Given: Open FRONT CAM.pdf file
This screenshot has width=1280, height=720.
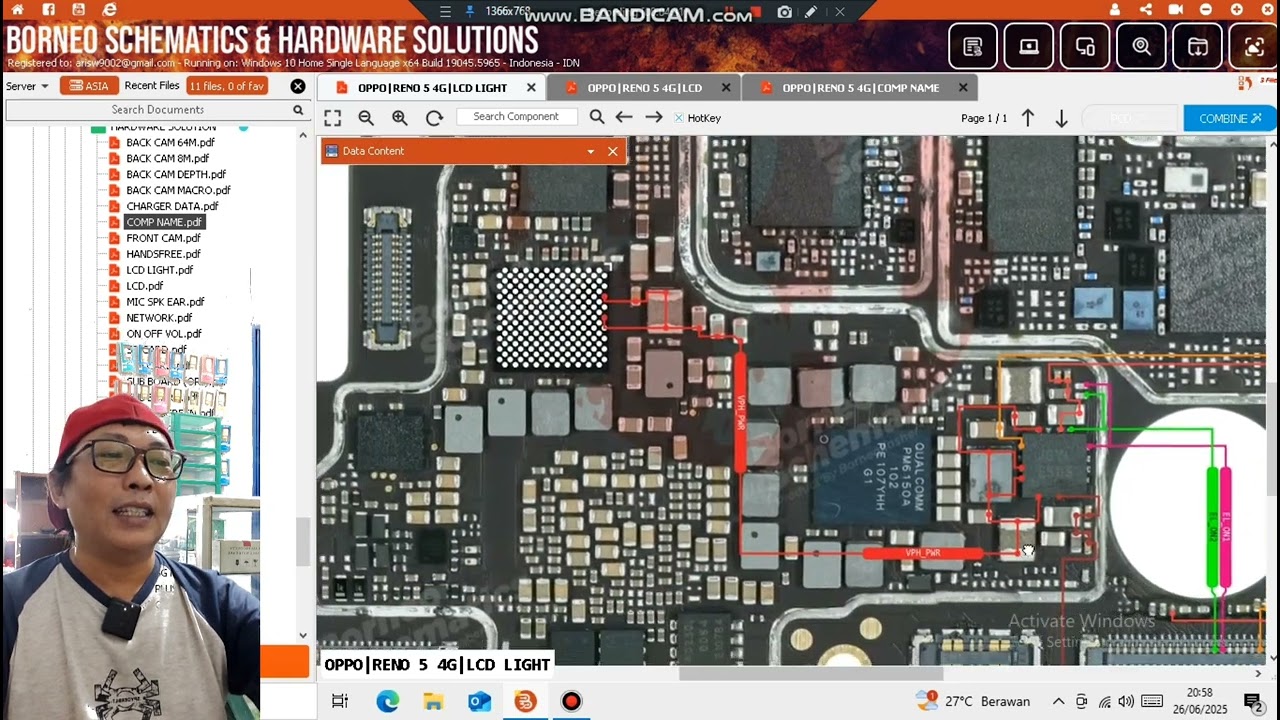Looking at the screenshot, I should point(163,238).
